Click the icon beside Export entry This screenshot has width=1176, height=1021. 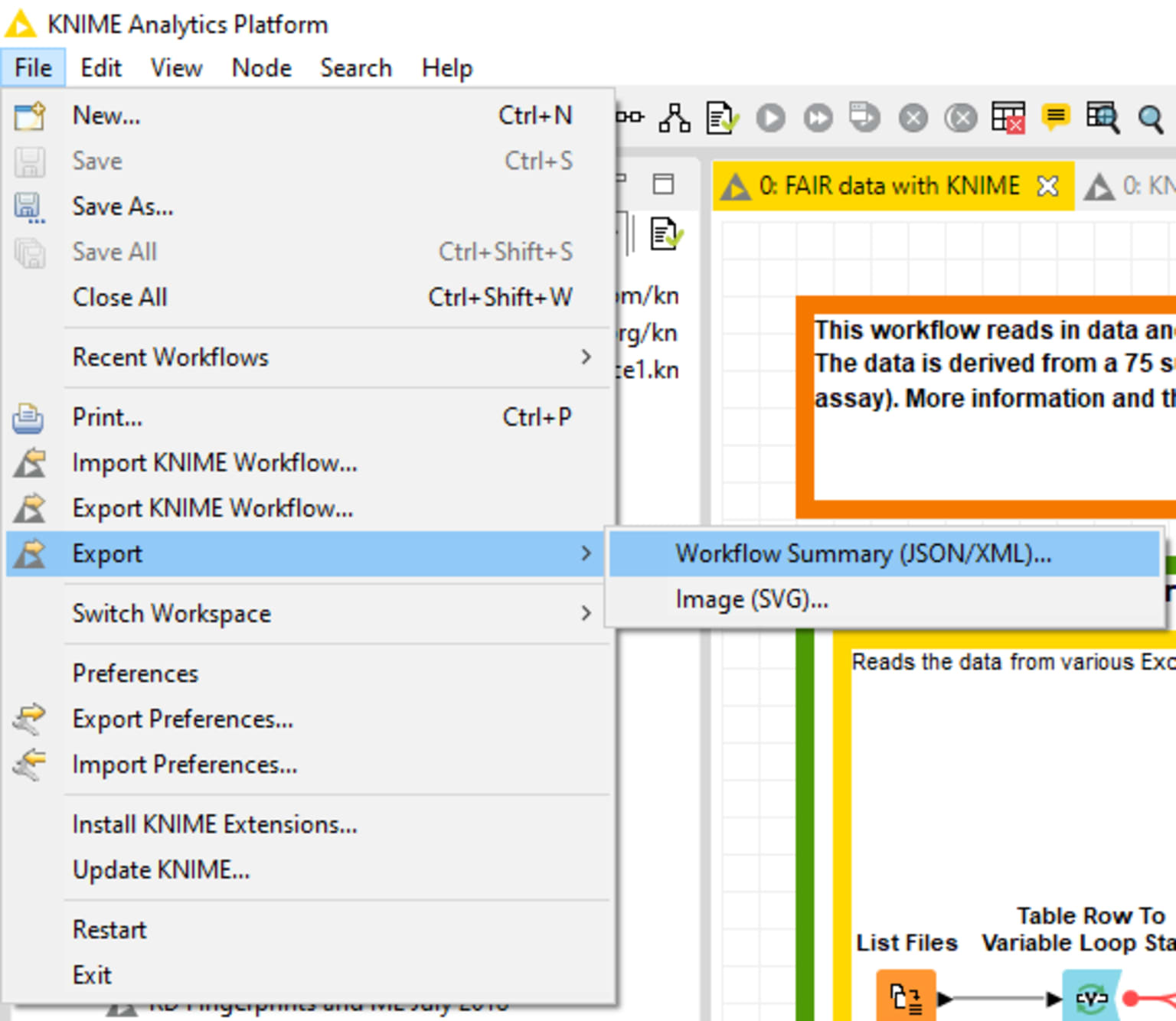click(30, 554)
